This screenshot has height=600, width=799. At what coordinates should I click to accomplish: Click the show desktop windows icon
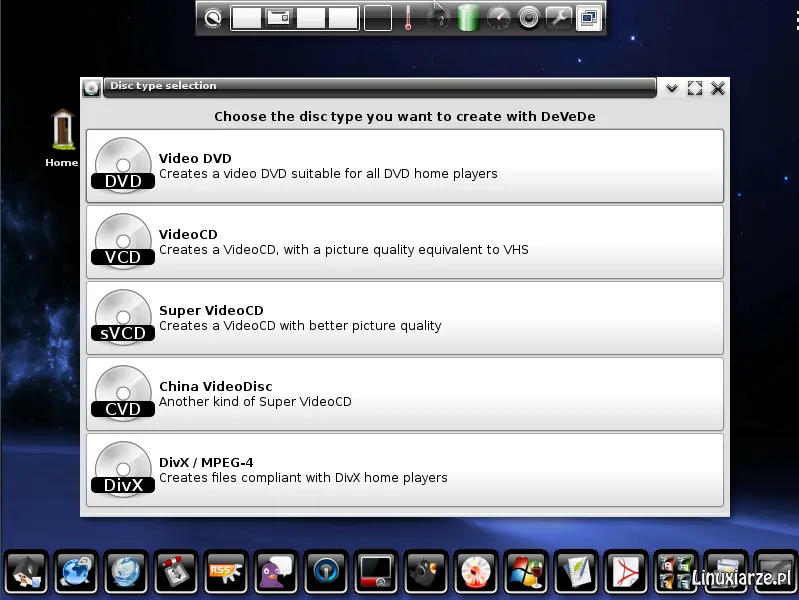tap(589, 18)
